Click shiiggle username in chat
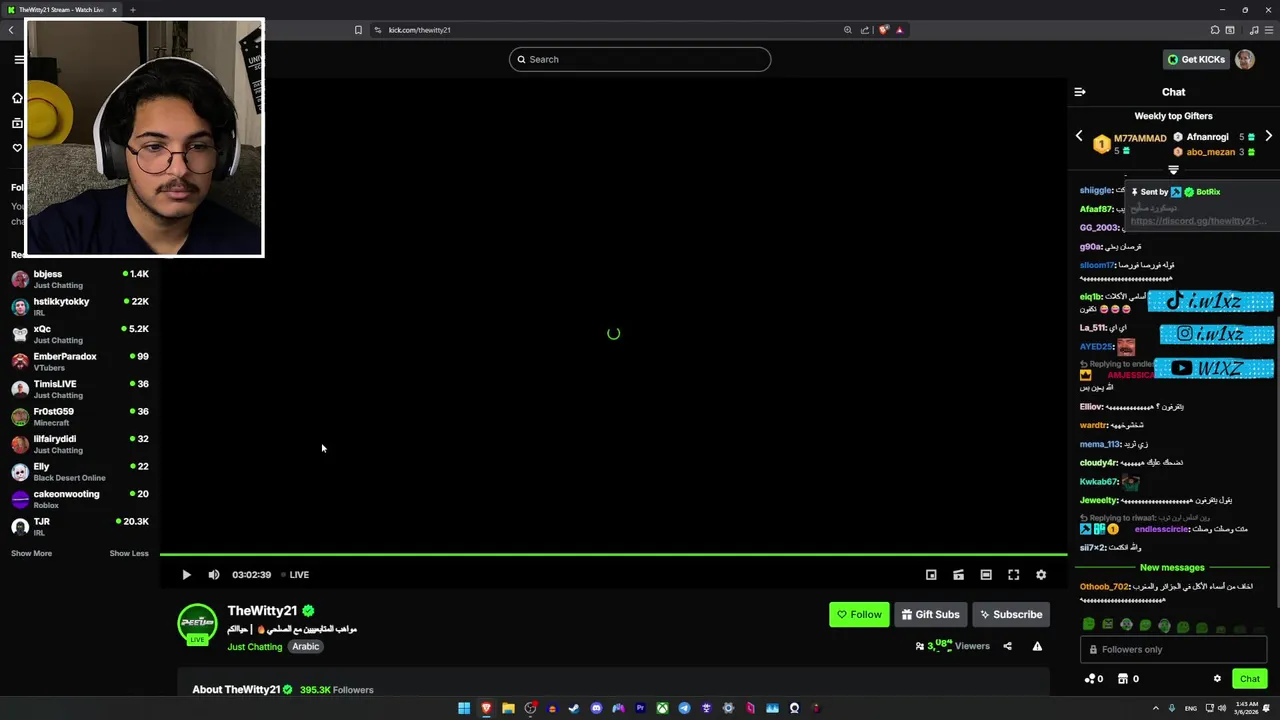 coord(1096,190)
